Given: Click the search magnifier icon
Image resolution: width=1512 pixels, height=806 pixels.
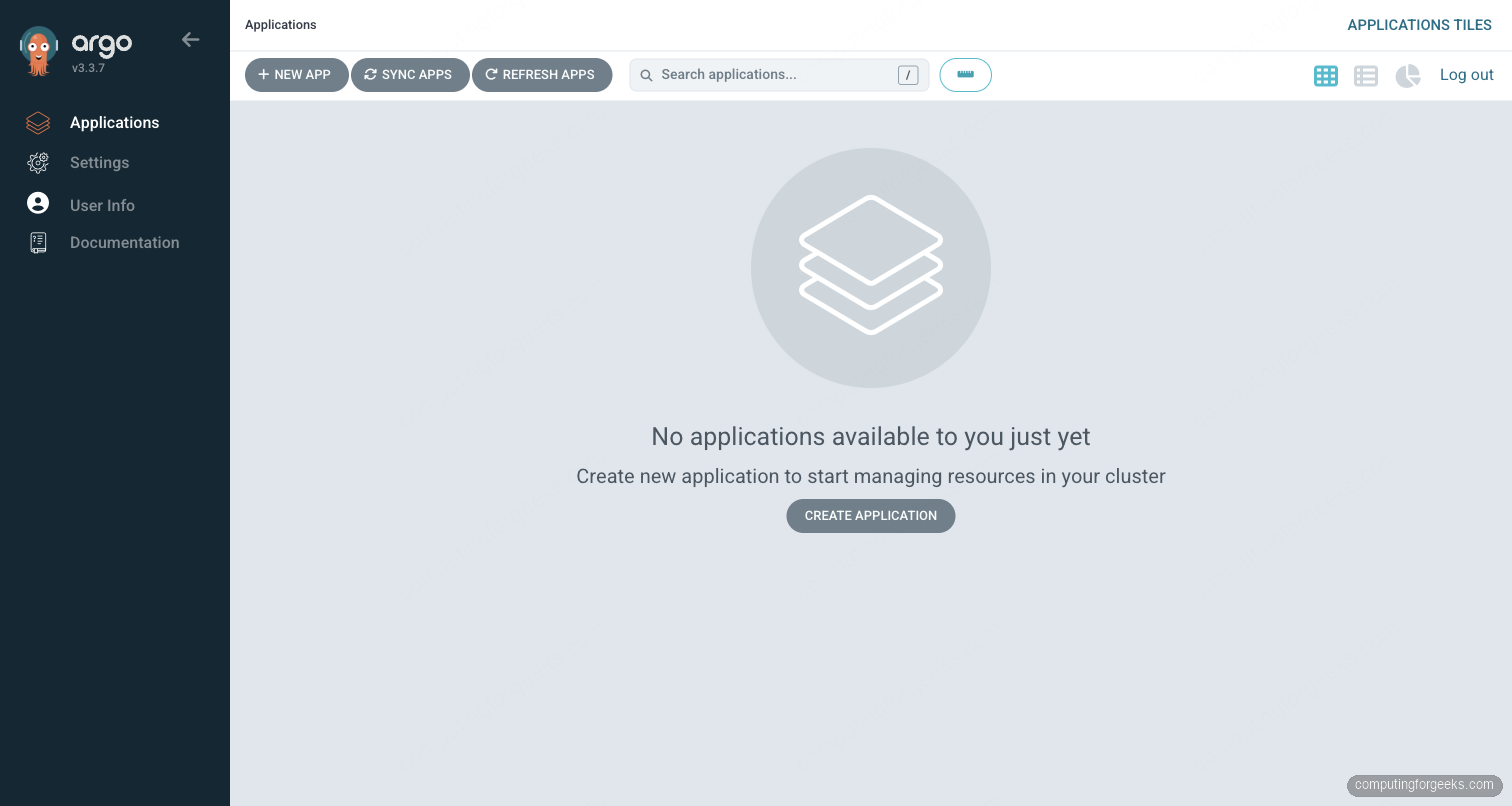Looking at the screenshot, I should pyautogui.click(x=646, y=74).
